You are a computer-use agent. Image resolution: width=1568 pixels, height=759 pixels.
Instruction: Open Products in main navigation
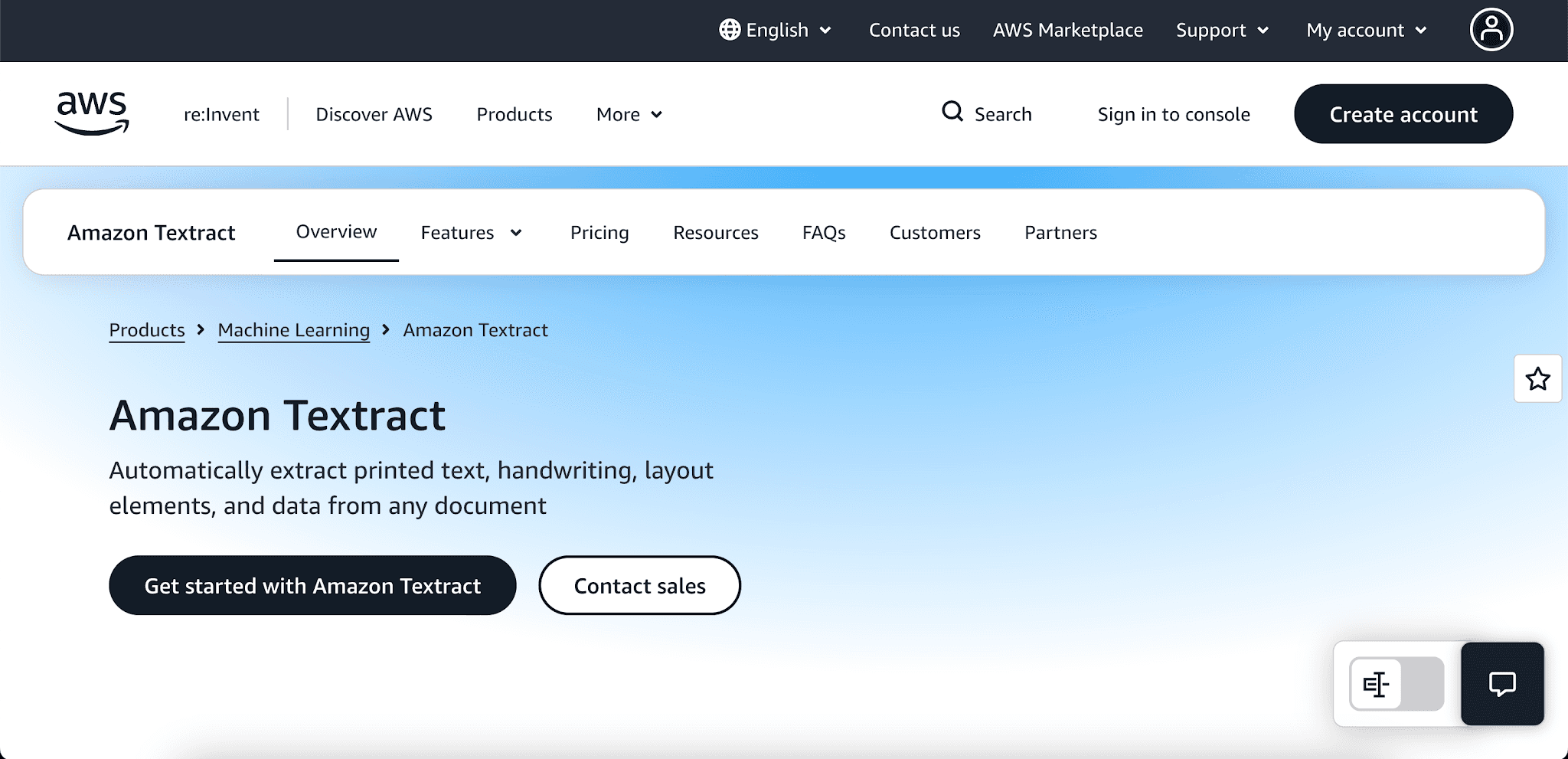pyautogui.click(x=514, y=114)
